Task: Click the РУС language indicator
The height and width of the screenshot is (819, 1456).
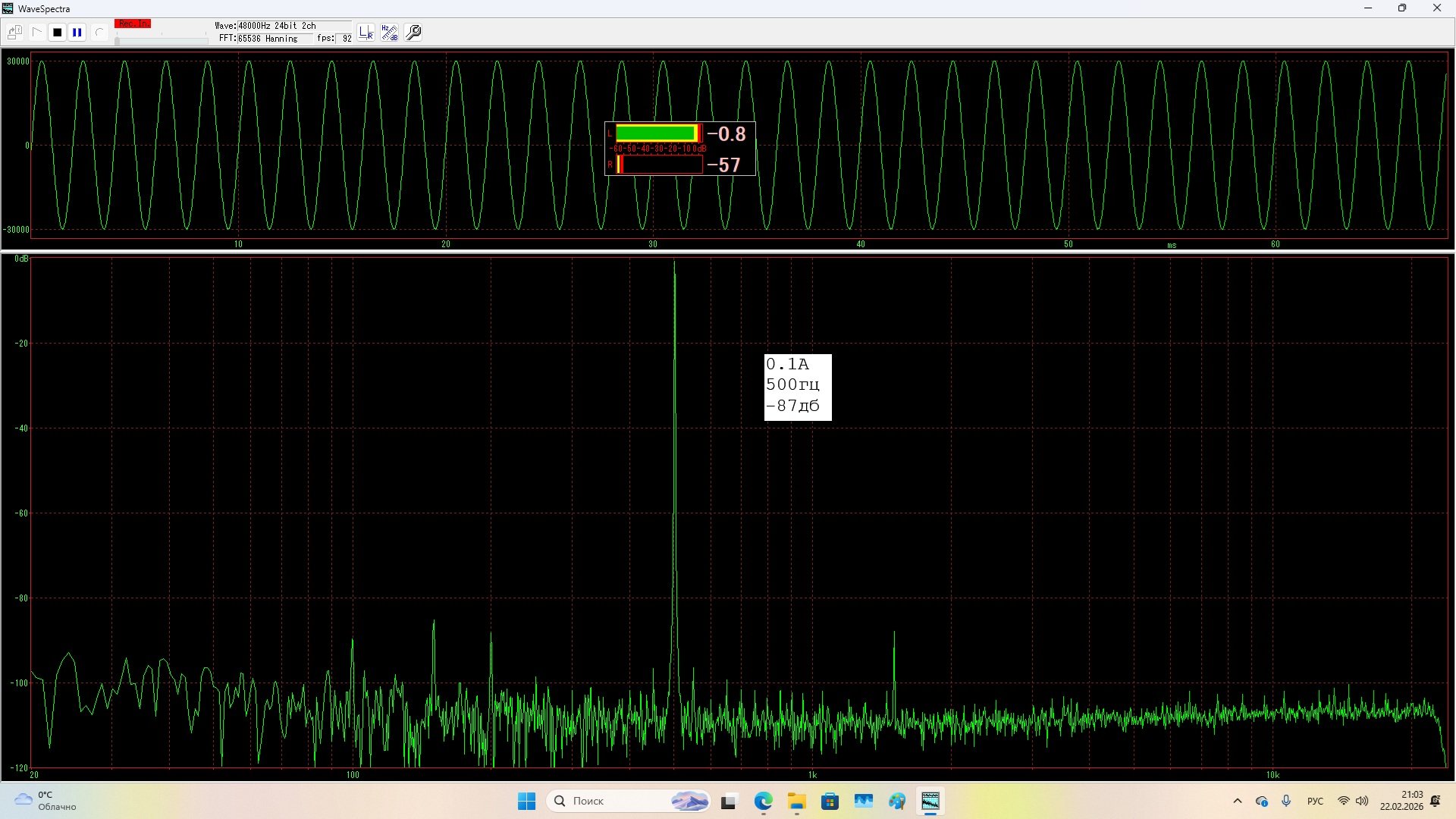Action: 1315,801
